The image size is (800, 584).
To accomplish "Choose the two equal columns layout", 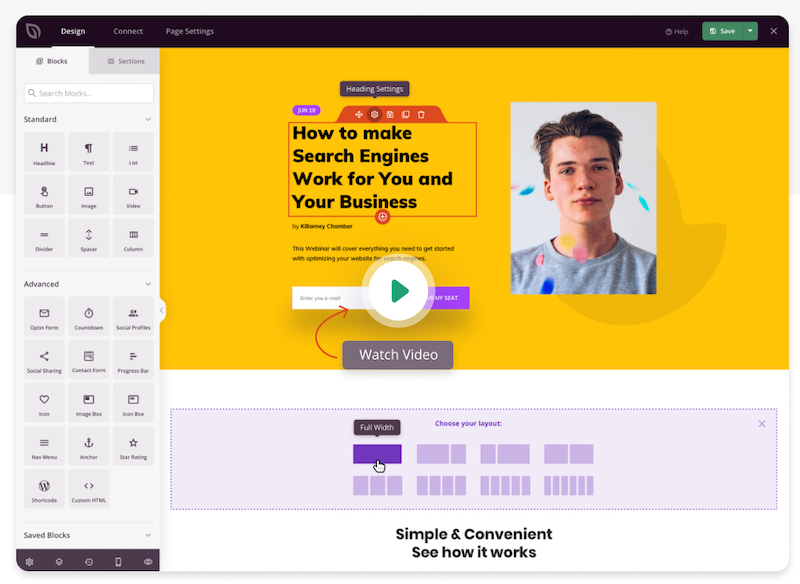I will 568,454.
